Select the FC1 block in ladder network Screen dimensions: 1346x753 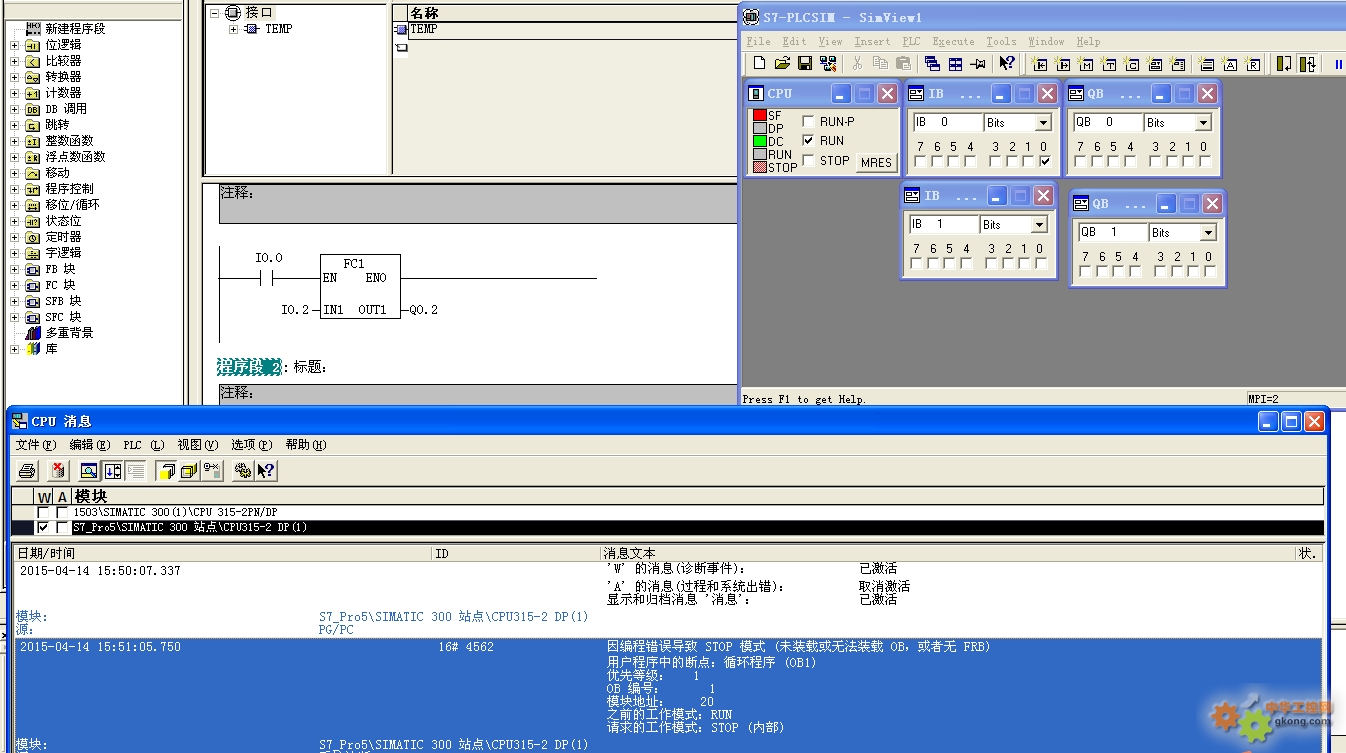pos(360,287)
